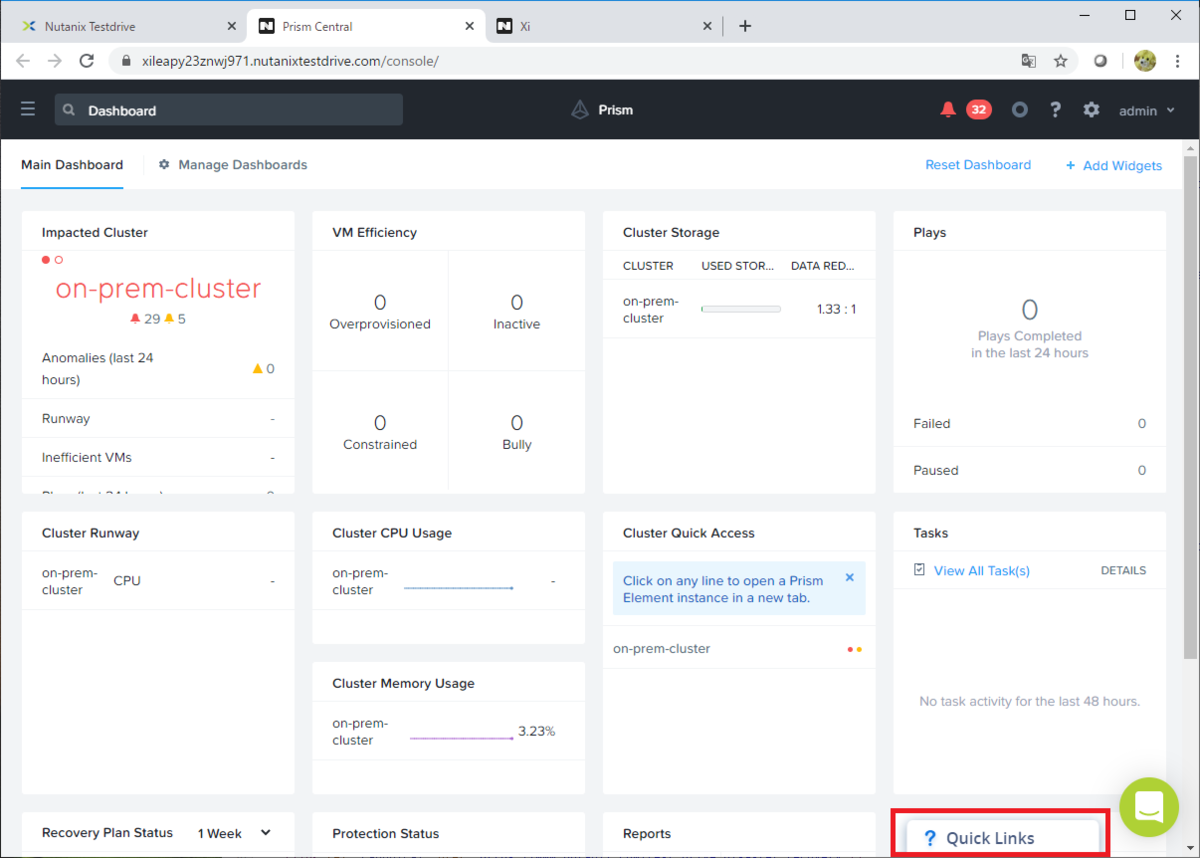Screen dimensions: 1200x858
Task: Open alerts via the red bell icon
Action: click(948, 110)
